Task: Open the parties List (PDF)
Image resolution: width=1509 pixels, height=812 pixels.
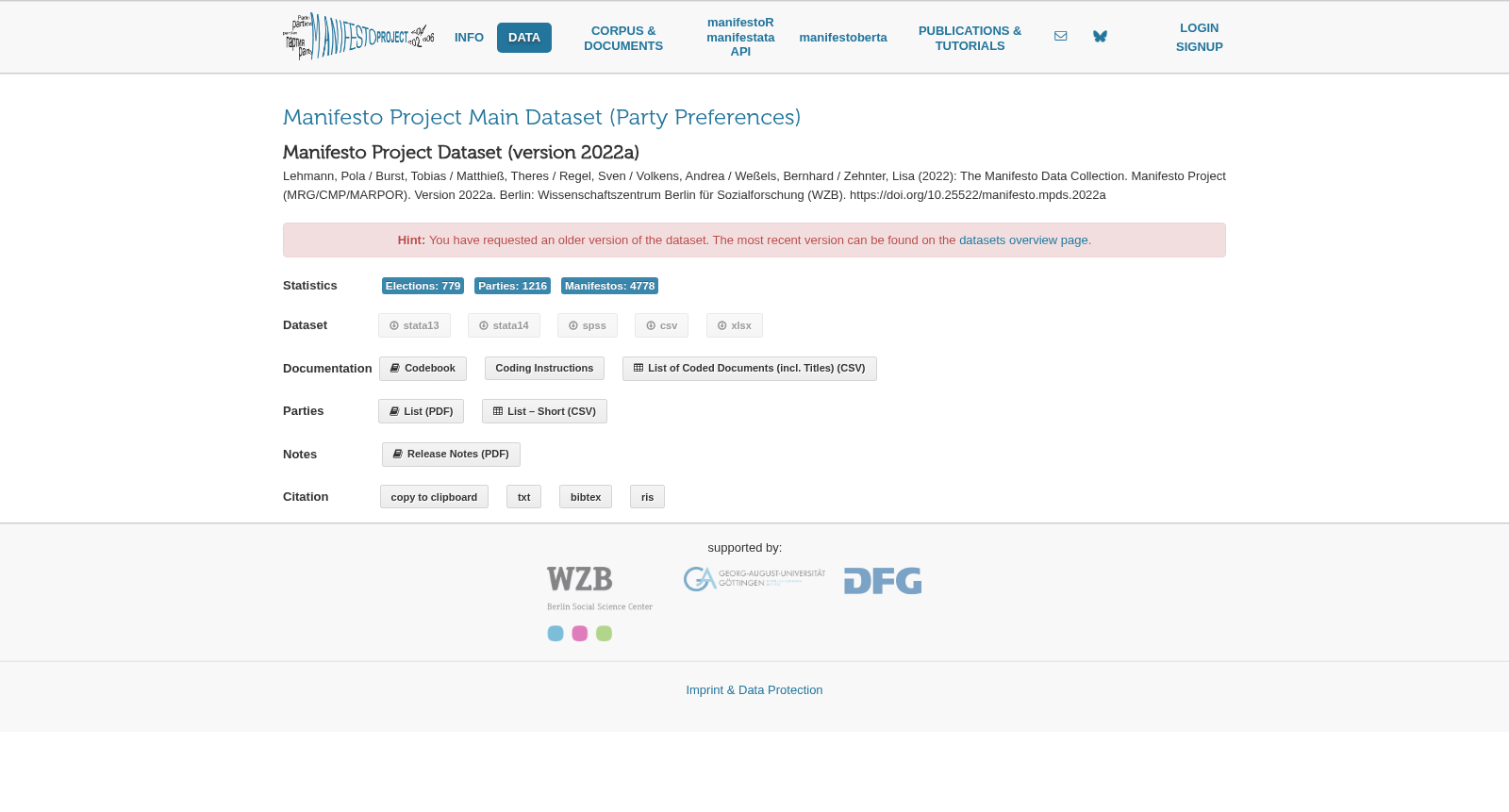Action: pyautogui.click(x=421, y=411)
